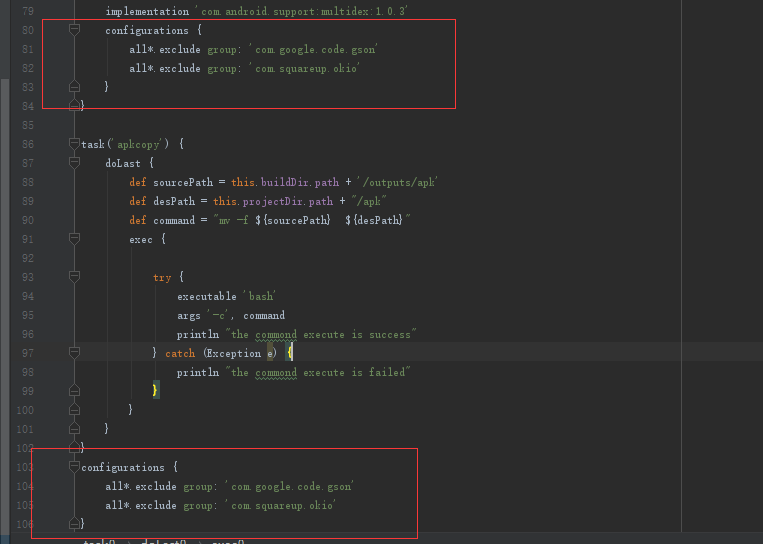Collapse the configurations block on line 80
The width and height of the screenshot is (763, 544).
(74, 30)
